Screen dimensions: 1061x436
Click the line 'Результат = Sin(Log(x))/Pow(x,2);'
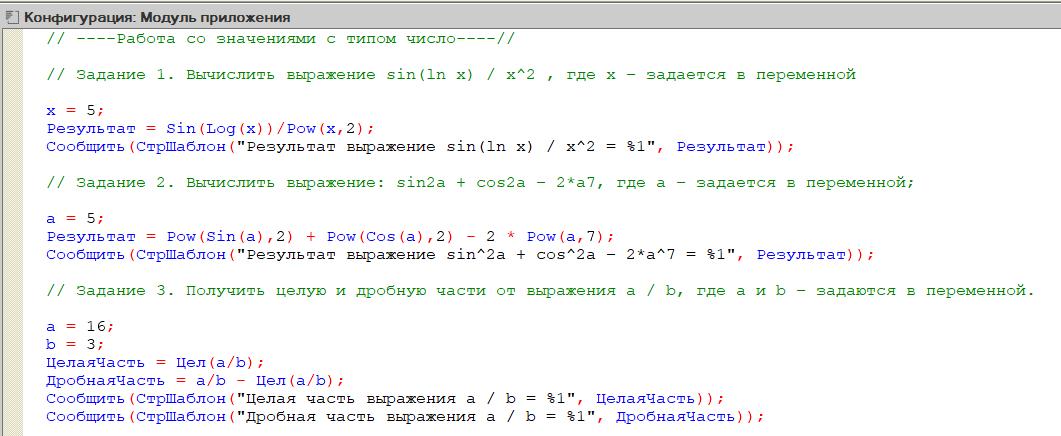click(x=210, y=129)
